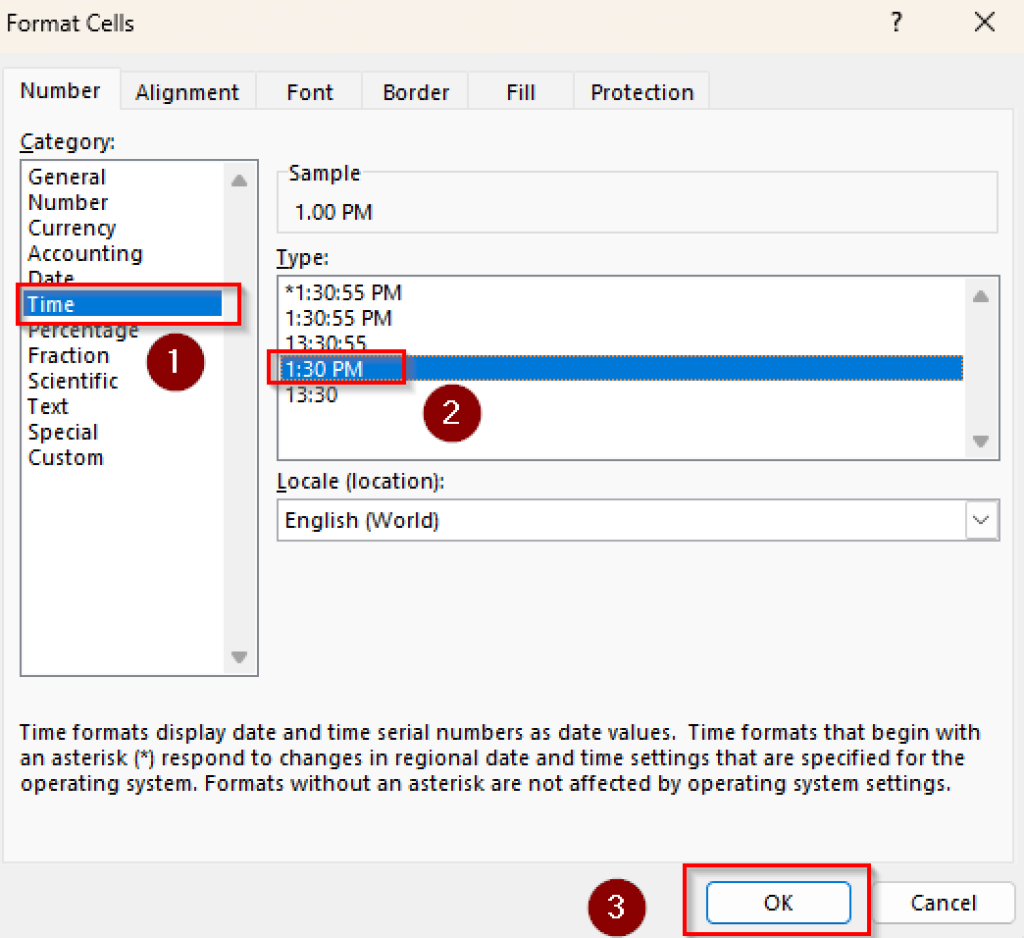The height and width of the screenshot is (938, 1024).
Task: Select the 13:30 time type
Action: point(312,395)
